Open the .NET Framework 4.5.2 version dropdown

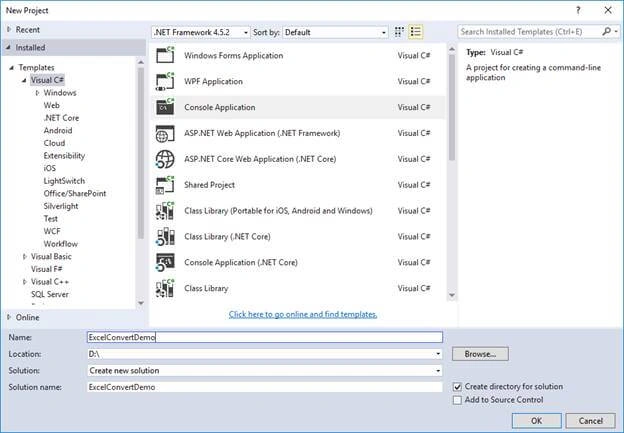click(201, 32)
